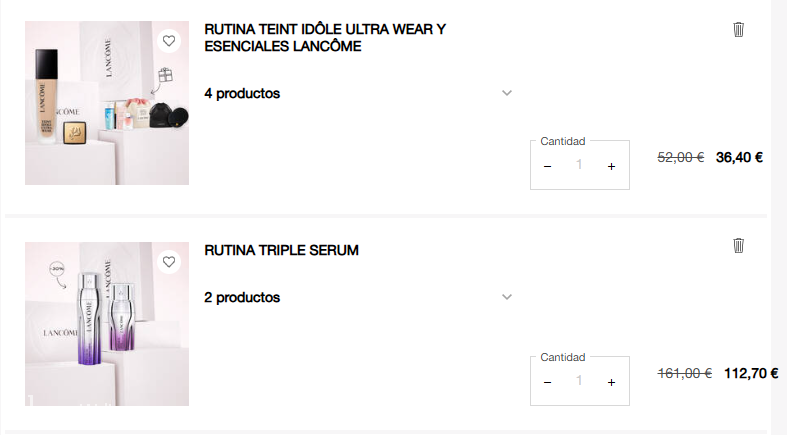Image resolution: width=787 pixels, height=435 pixels.
Task: Open Rutina Teint Idôle Ultra Wear title link
Action: pos(324,38)
